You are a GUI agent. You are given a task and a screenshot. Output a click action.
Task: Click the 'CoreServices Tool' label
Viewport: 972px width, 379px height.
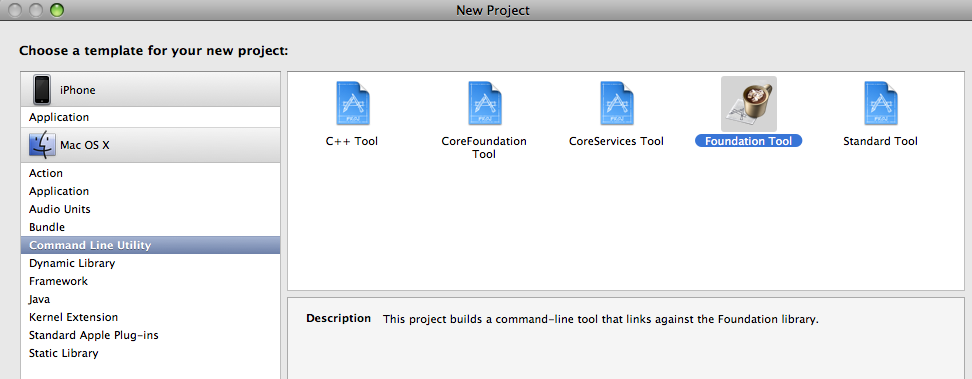[x=616, y=141]
